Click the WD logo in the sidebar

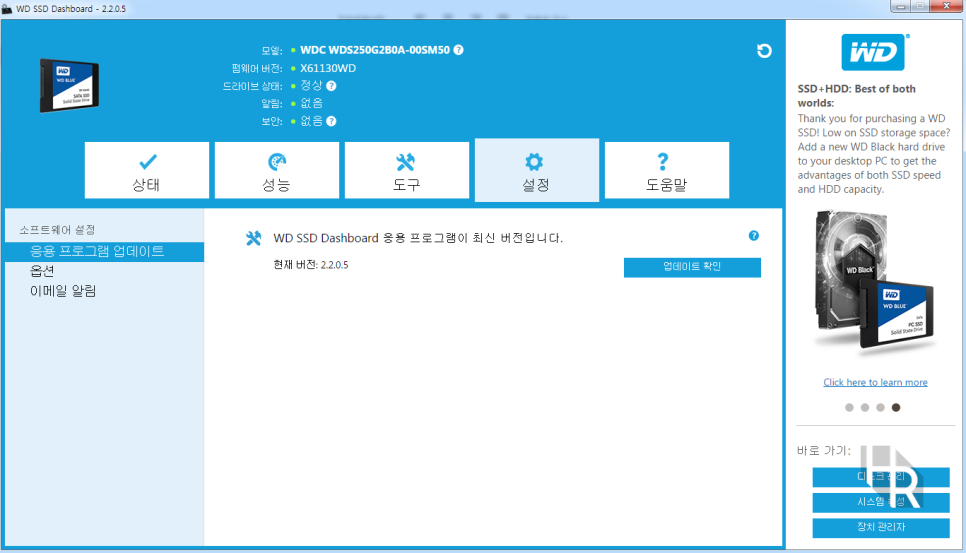(x=874, y=52)
